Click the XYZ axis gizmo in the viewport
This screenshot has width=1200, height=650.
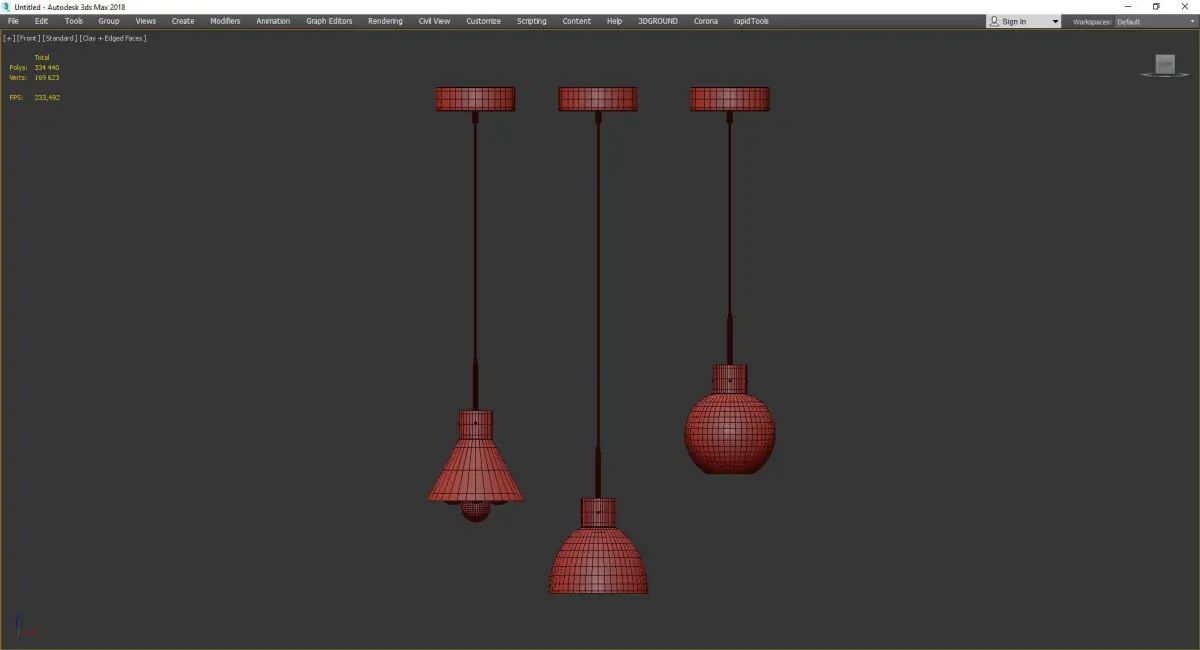tap(23, 625)
